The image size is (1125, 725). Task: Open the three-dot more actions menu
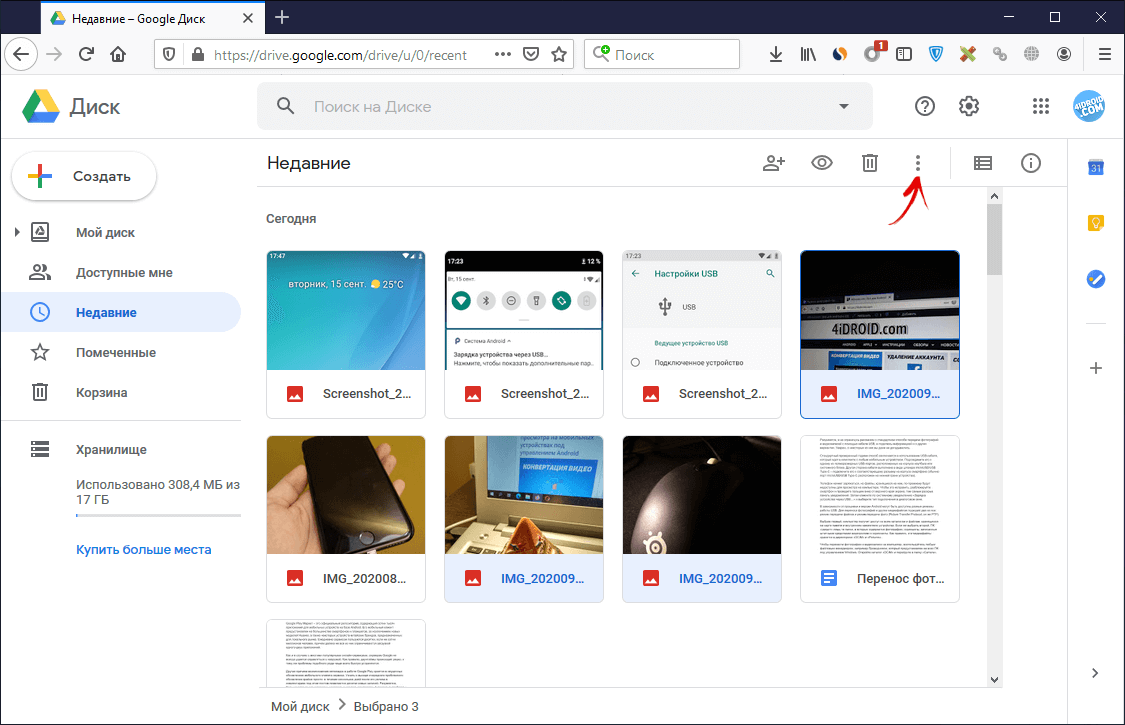[x=918, y=163]
